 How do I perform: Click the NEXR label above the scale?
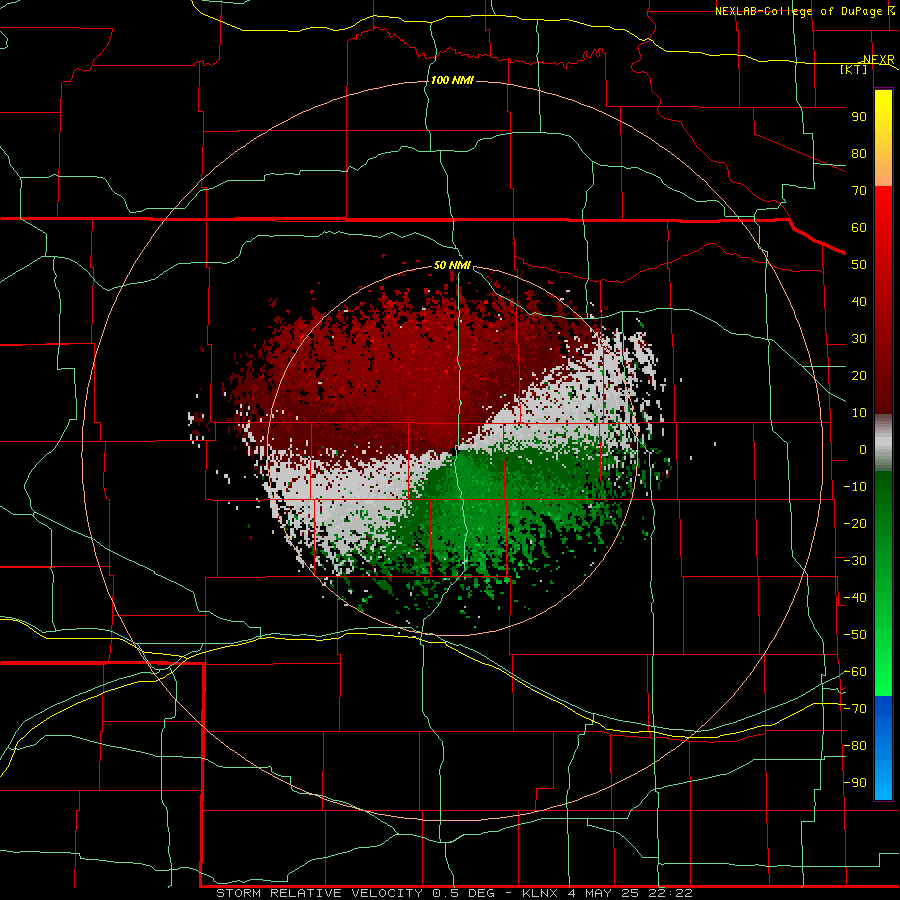pyautogui.click(x=879, y=59)
